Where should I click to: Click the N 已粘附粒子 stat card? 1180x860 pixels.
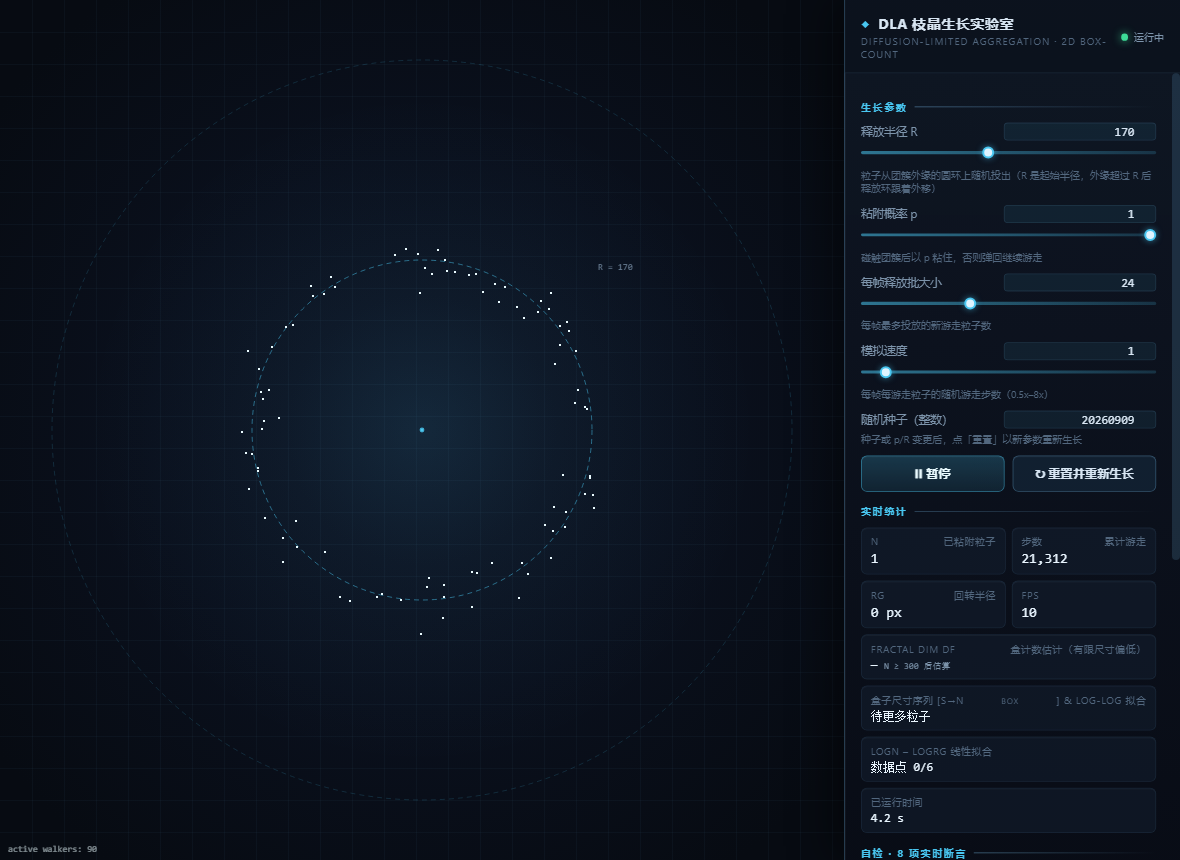tap(933, 551)
